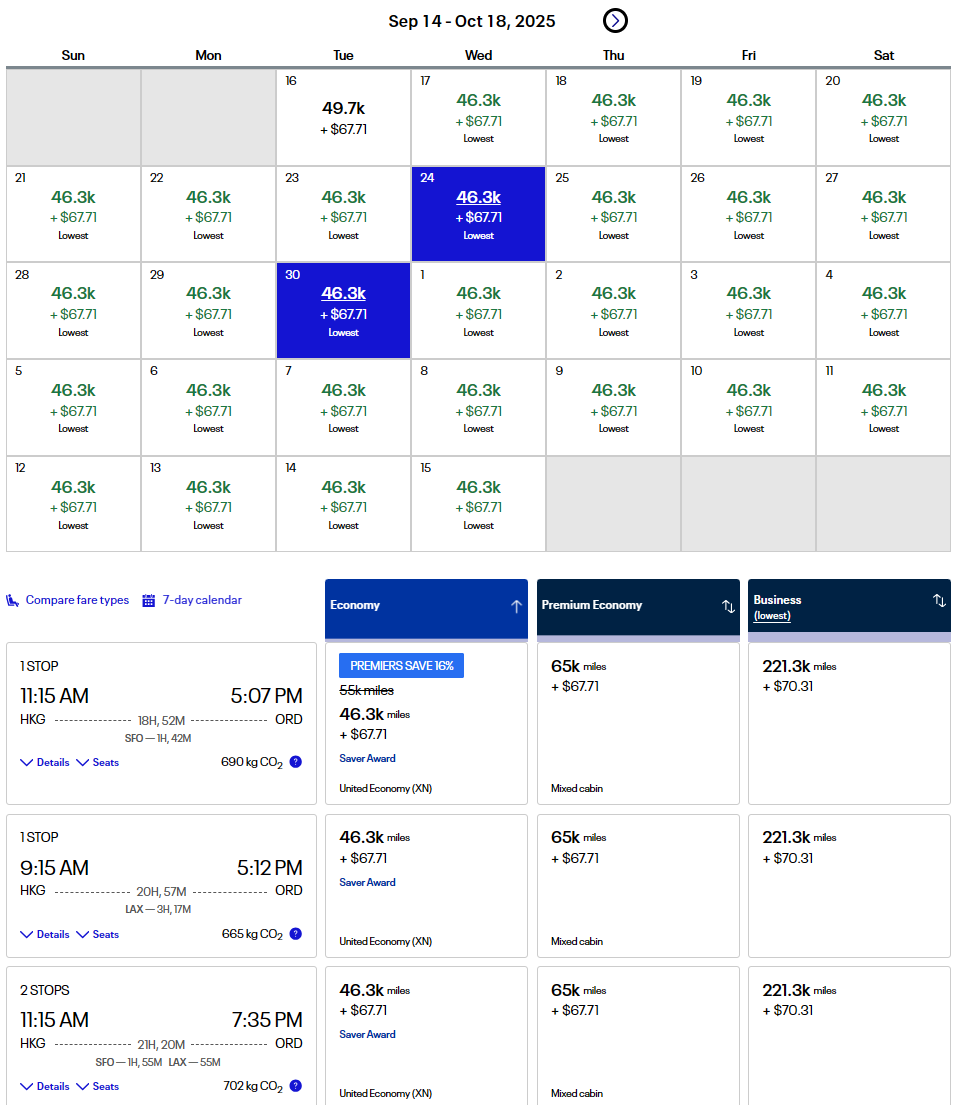Click CO2 info icon for 702 kg flight
This screenshot has width=960, height=1105.
click(x=295, y=1086)
